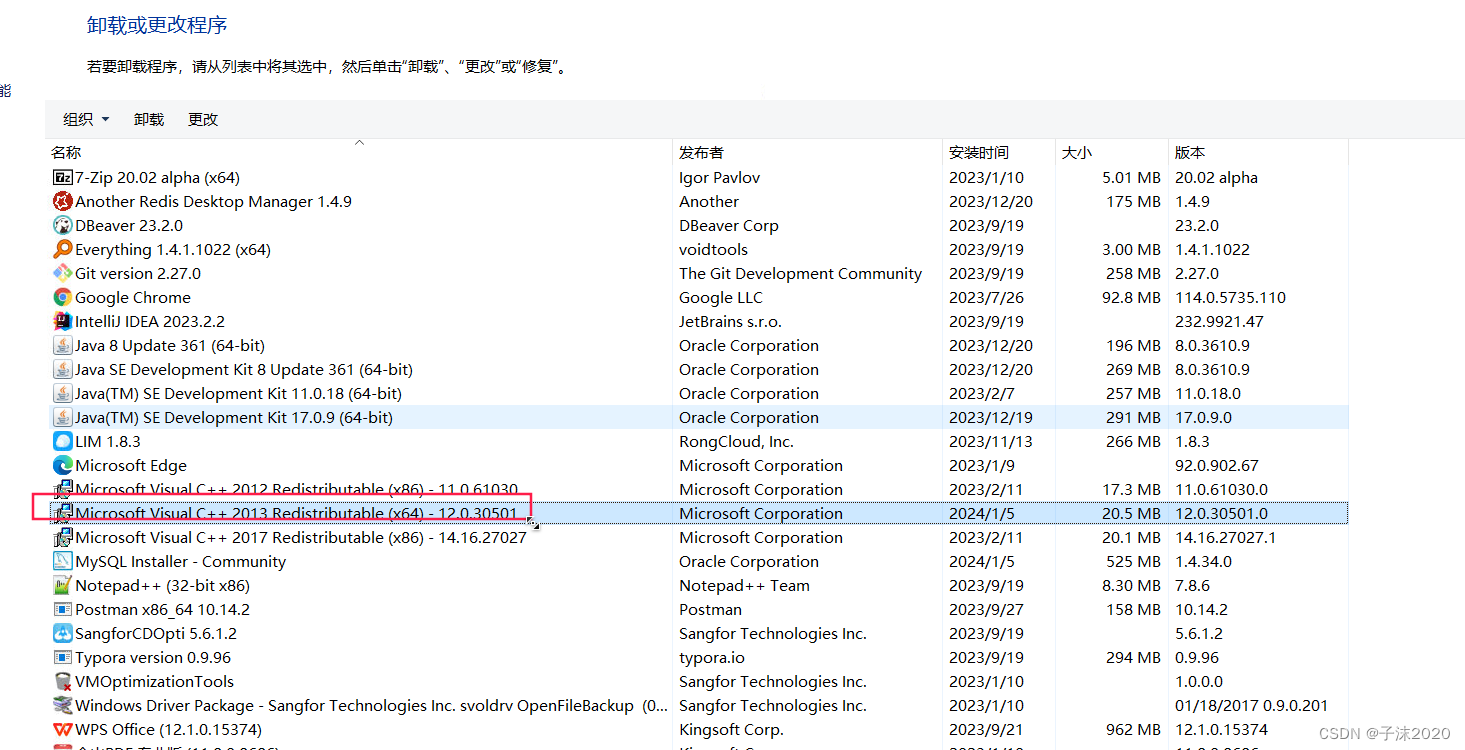Click version 114.0.5735.110
1465x750 pixels.
(x=1230, y=297)
